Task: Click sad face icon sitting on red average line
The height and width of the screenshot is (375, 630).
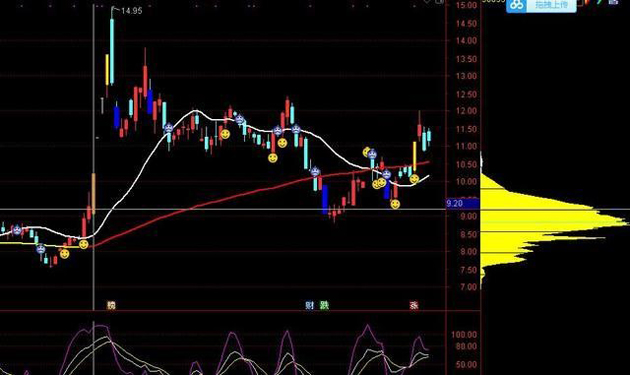Action: pos(315,172)
